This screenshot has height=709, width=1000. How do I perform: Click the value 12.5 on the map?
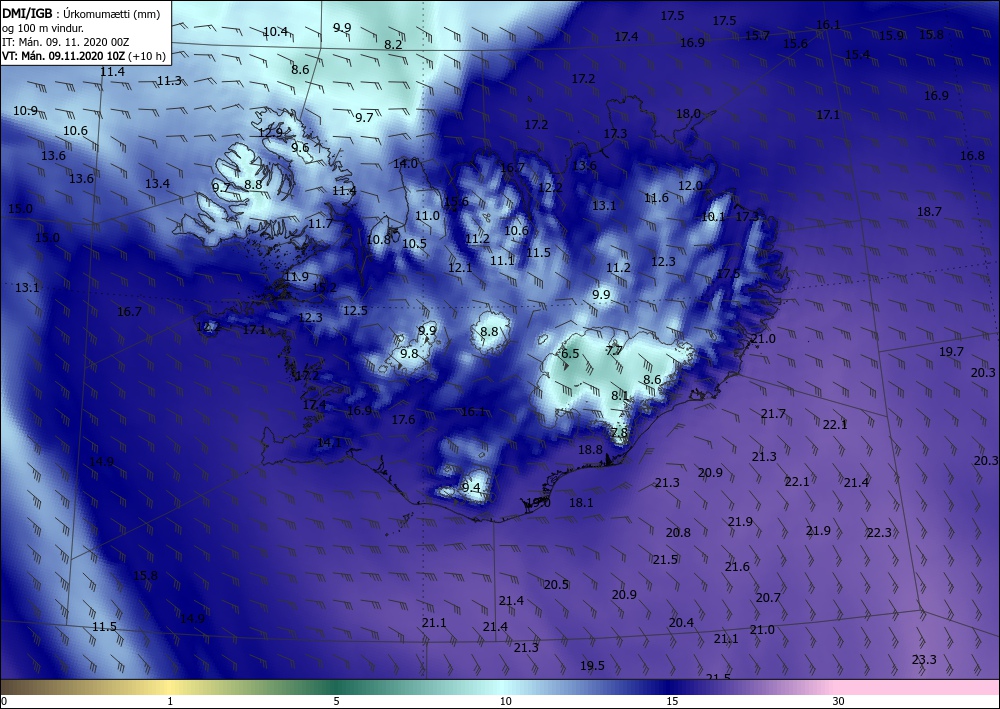[x=355, y=311]
